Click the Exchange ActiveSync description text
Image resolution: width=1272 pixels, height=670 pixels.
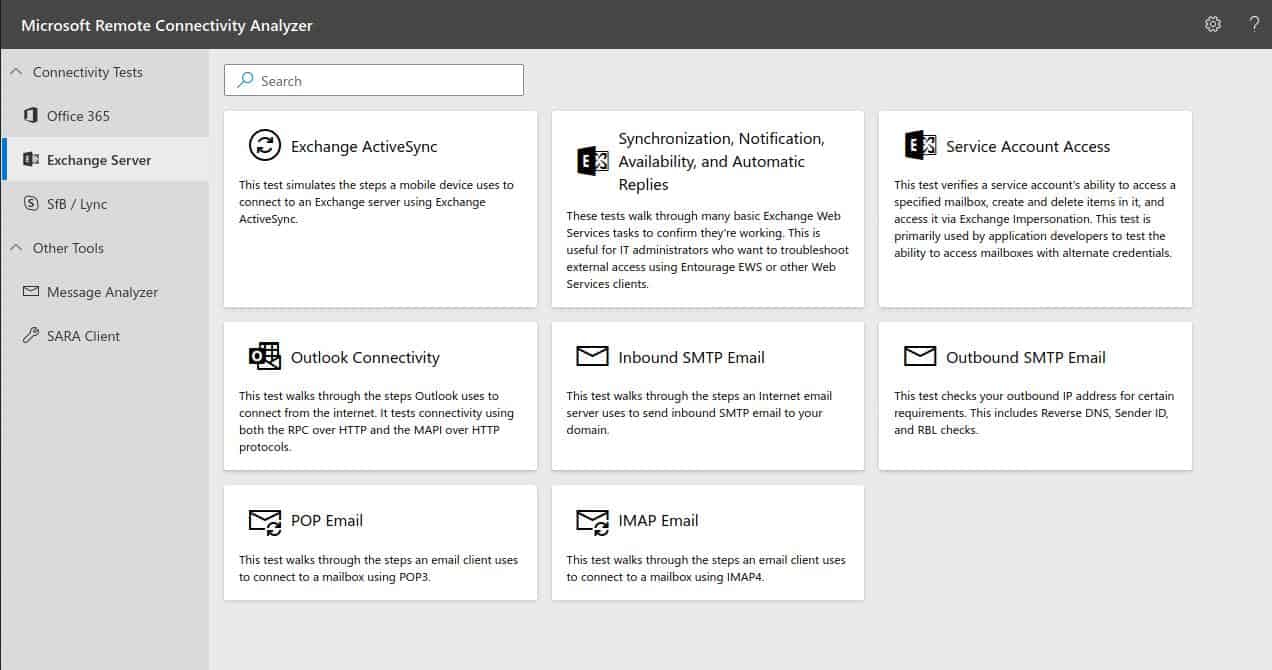pos(376,202)
